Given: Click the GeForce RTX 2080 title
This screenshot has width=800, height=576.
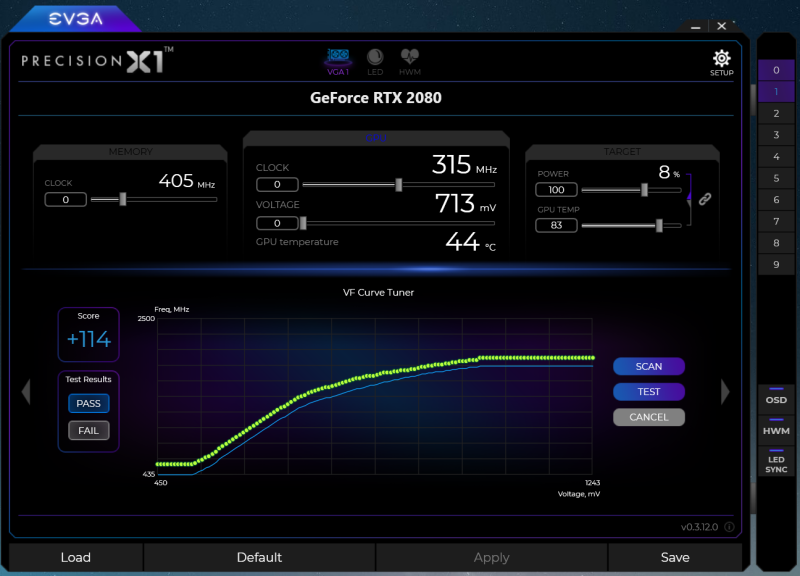Looking at the screenshot, I should 376,97.
